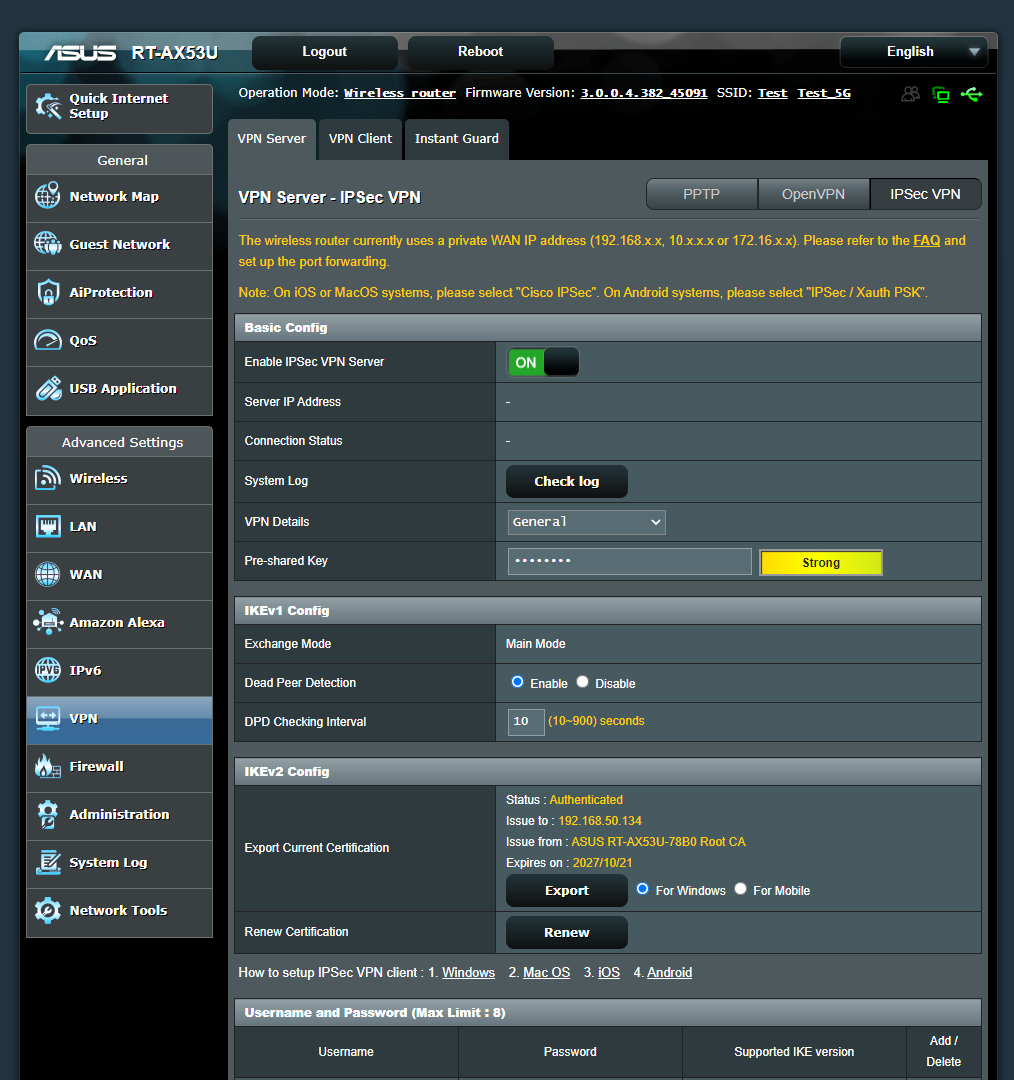The width and height of the screenshot is (1014, 1080).
Task: Export the current certification
Action: pyautogui.click(x=566, y=890)
